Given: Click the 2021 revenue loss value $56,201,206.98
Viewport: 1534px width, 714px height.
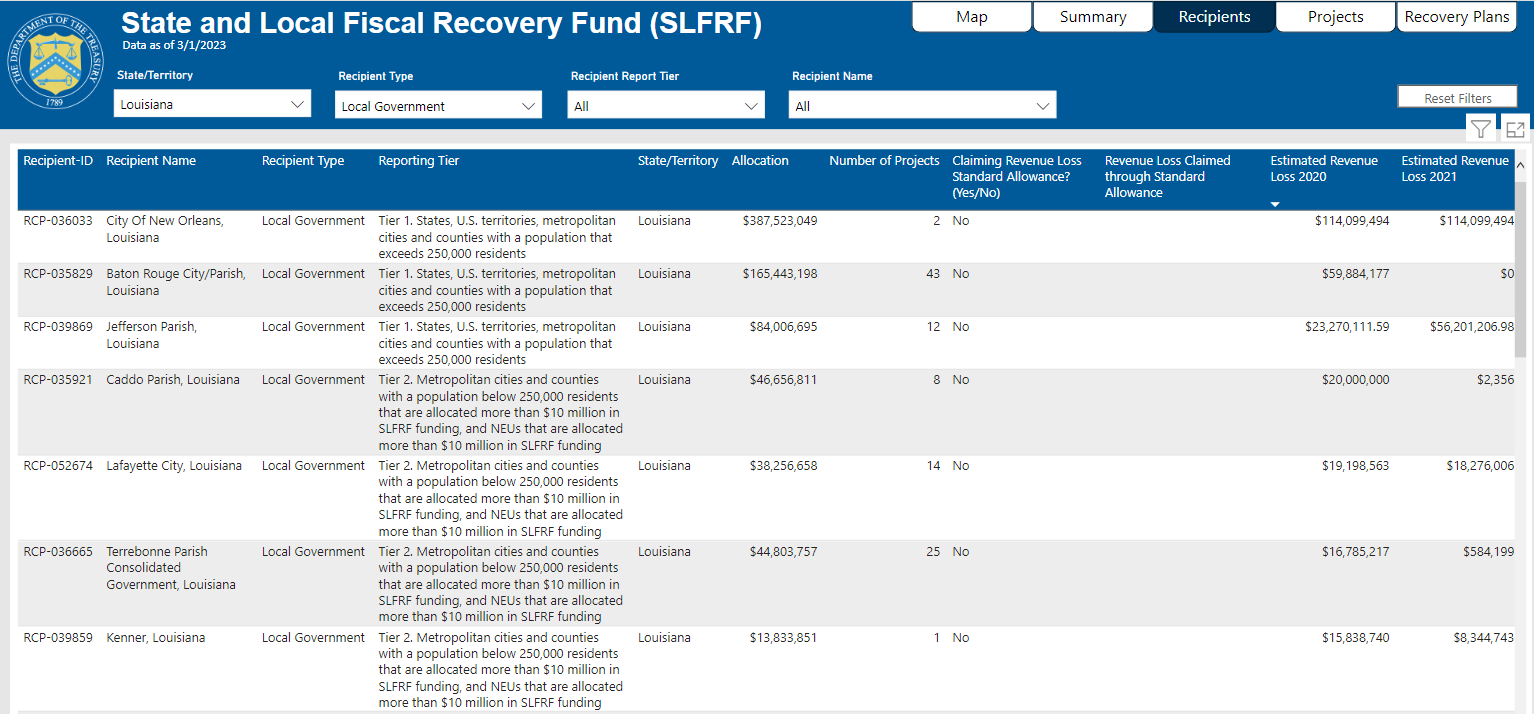Looking at the screenshot, I should tap(1472, 326).
